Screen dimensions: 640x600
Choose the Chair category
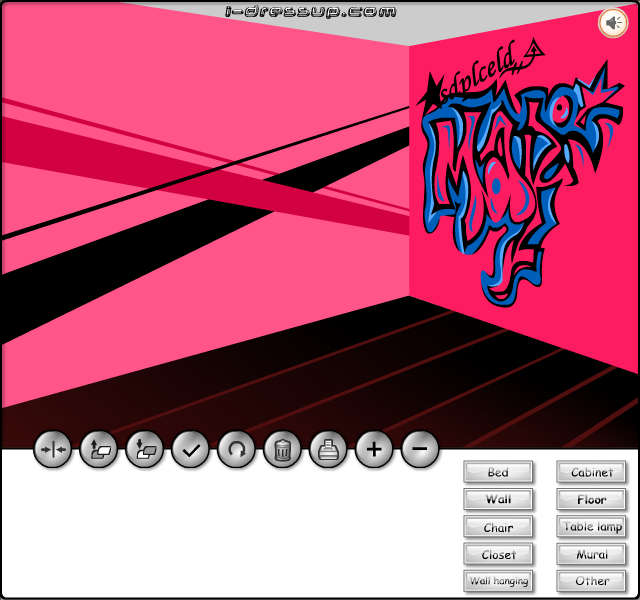coord(498,527)
